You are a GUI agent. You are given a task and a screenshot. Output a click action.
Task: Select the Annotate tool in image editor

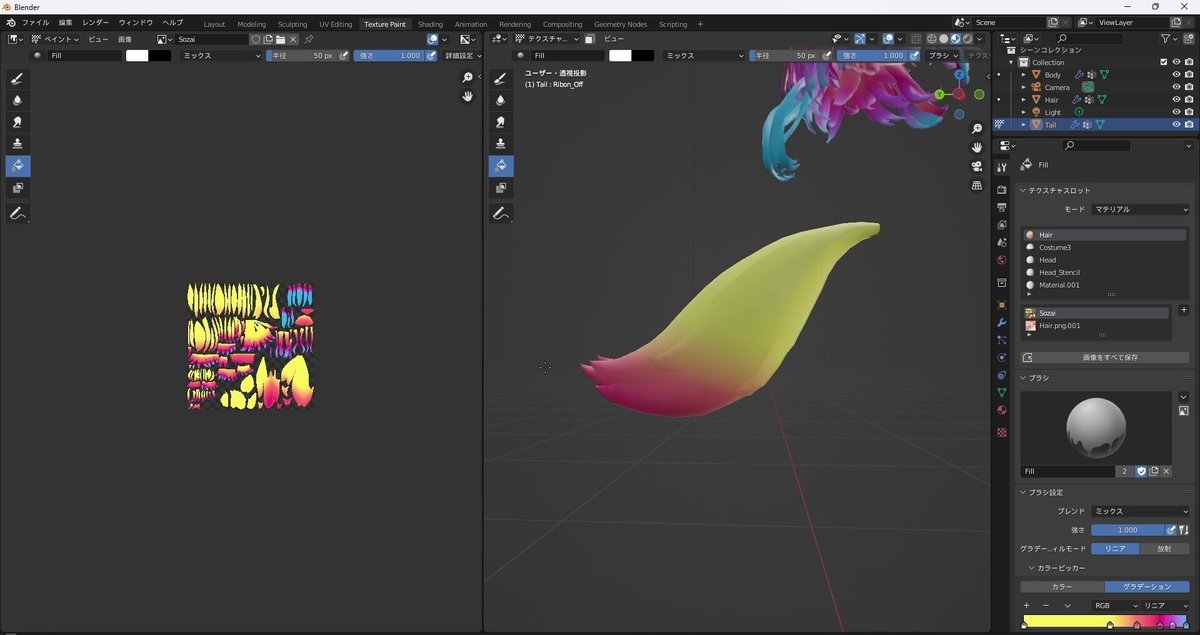coord(18,213)
